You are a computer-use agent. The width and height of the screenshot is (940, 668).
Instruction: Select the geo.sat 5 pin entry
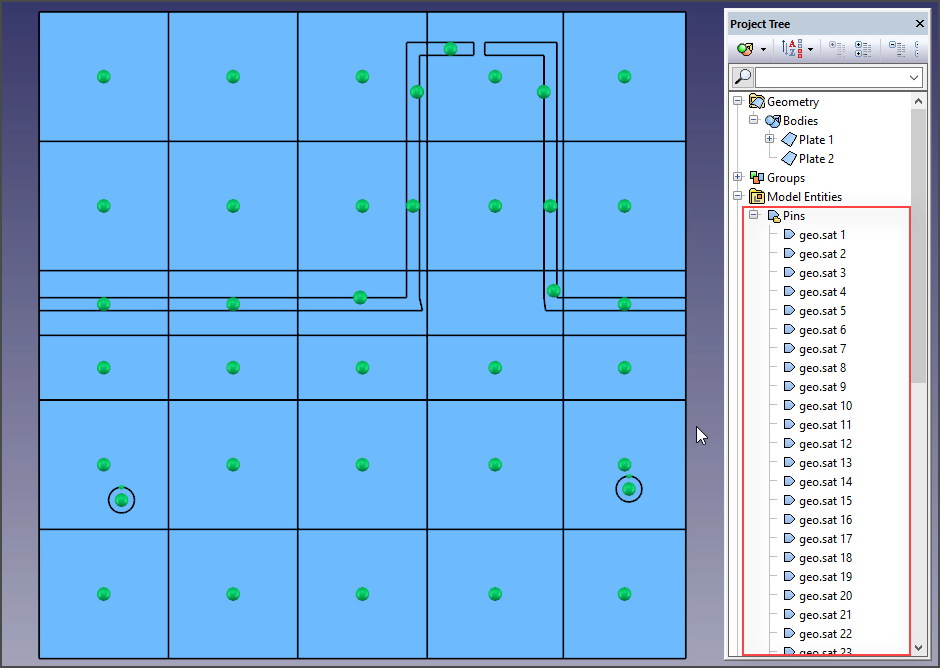point(822,311)
